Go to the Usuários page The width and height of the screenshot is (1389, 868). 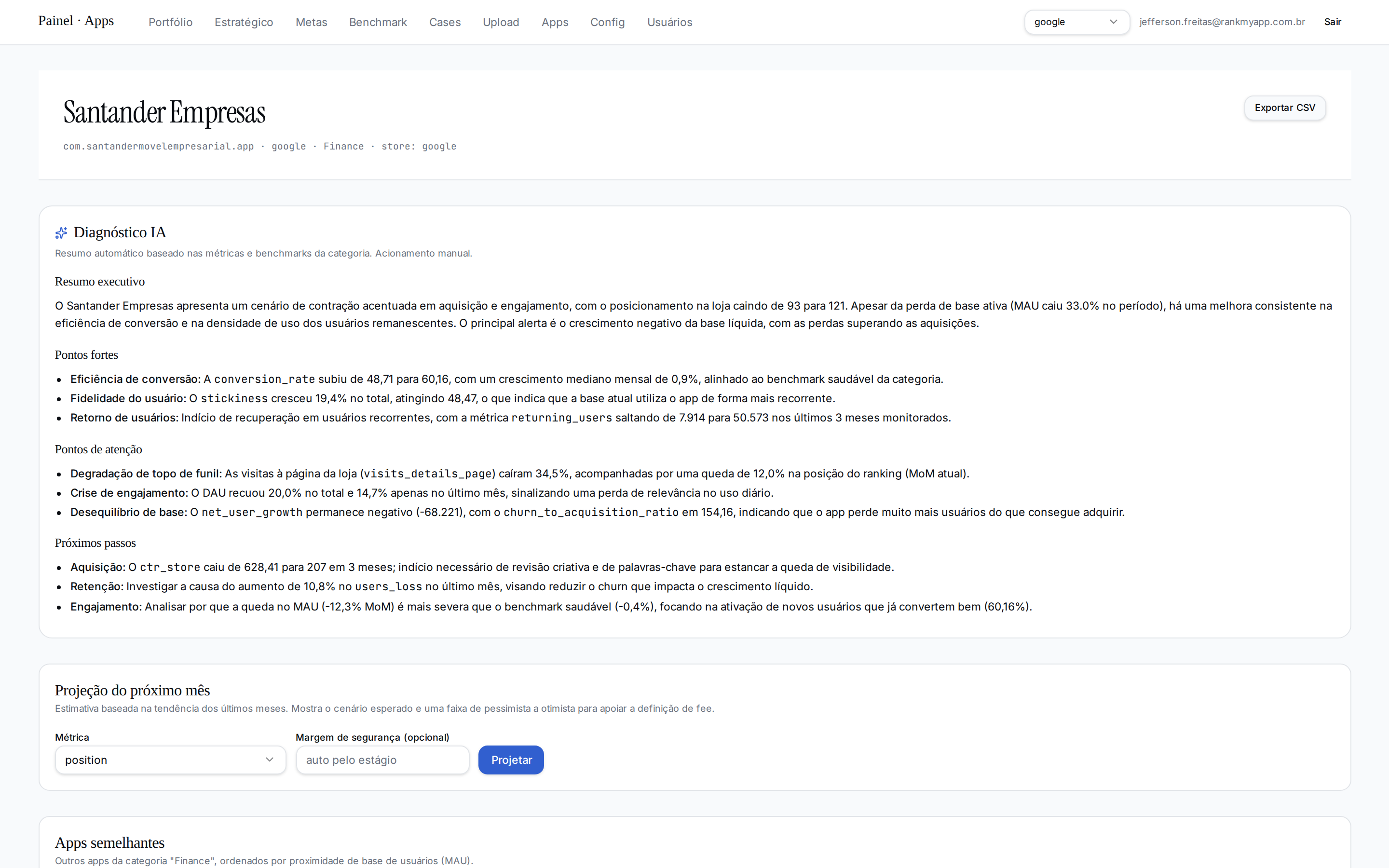(x=669, y=22)
